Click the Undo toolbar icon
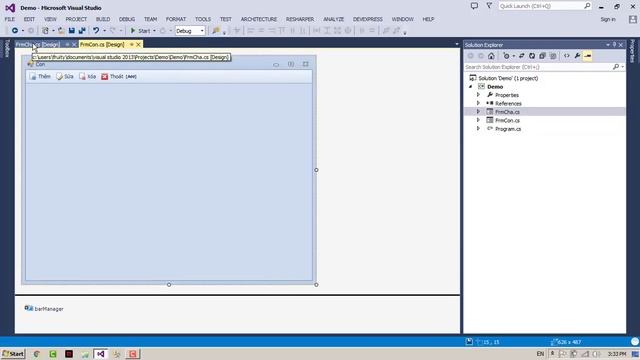This screenshot has width=640, height=360. [x=96, y=31]
